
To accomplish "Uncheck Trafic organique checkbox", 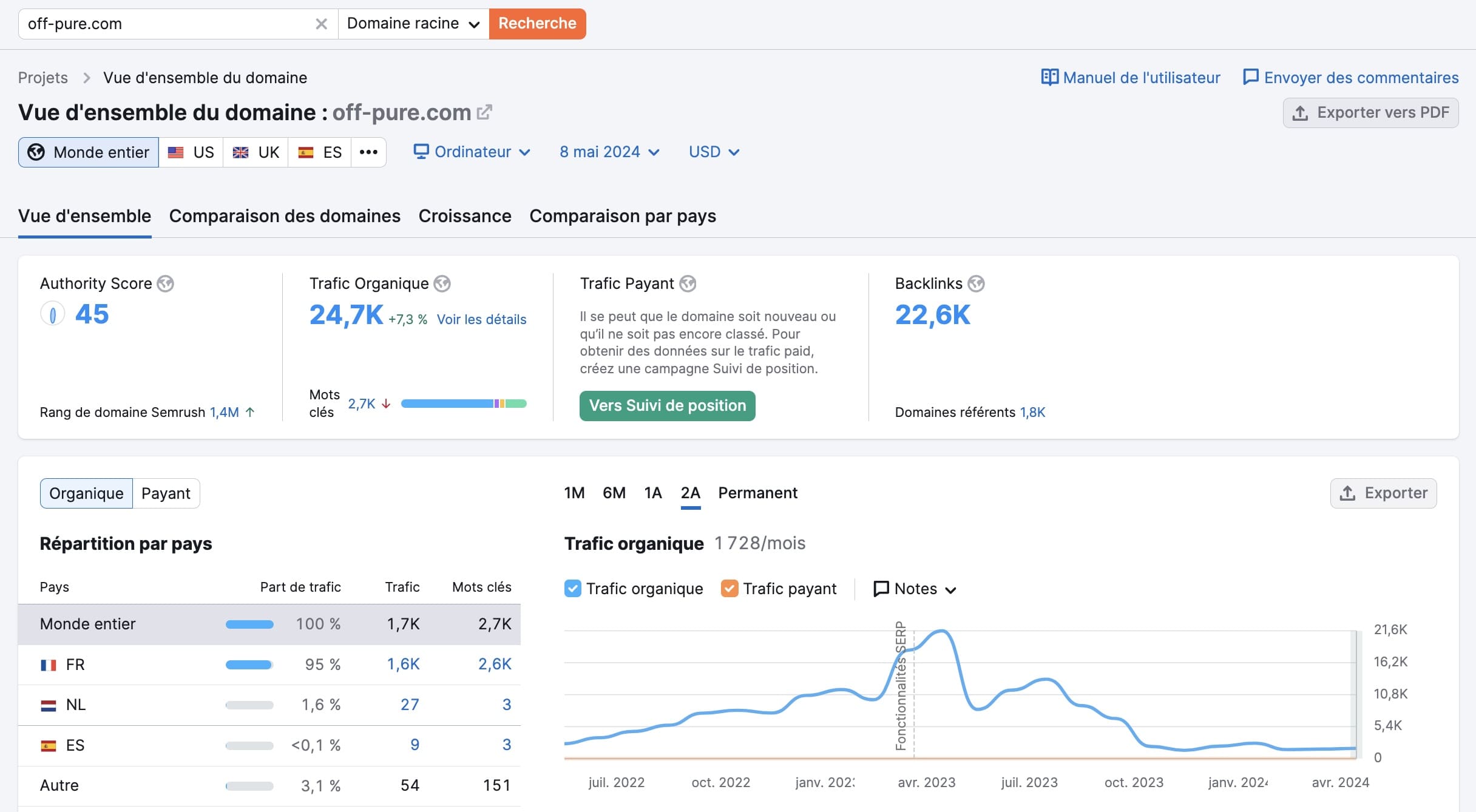I will click(x=572, y=589).
